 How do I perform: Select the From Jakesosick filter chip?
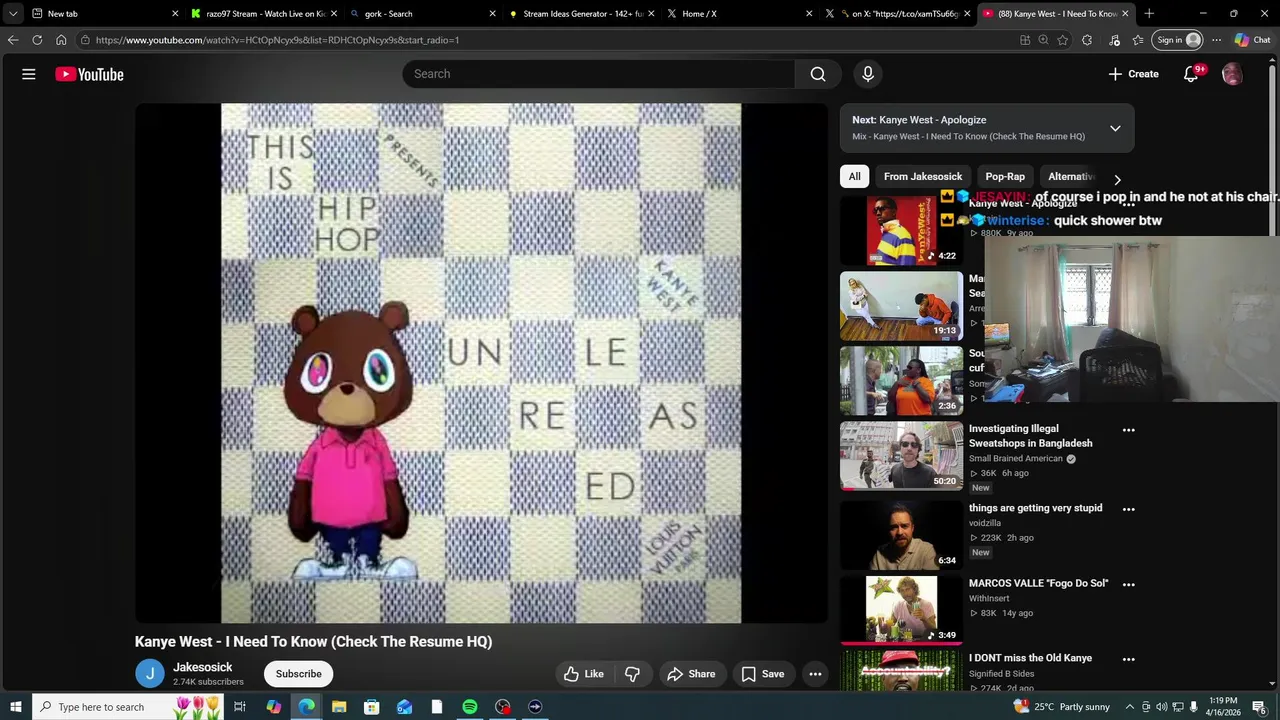tap(923, 176)
